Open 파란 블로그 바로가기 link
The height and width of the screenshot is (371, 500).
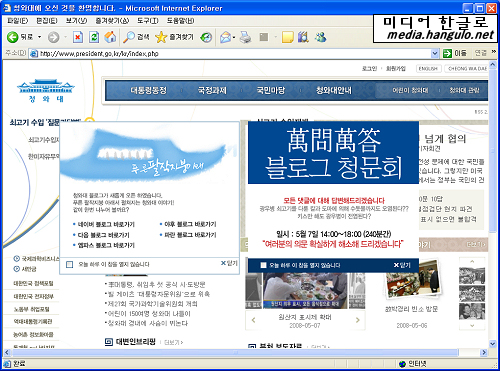pos(190,235)
